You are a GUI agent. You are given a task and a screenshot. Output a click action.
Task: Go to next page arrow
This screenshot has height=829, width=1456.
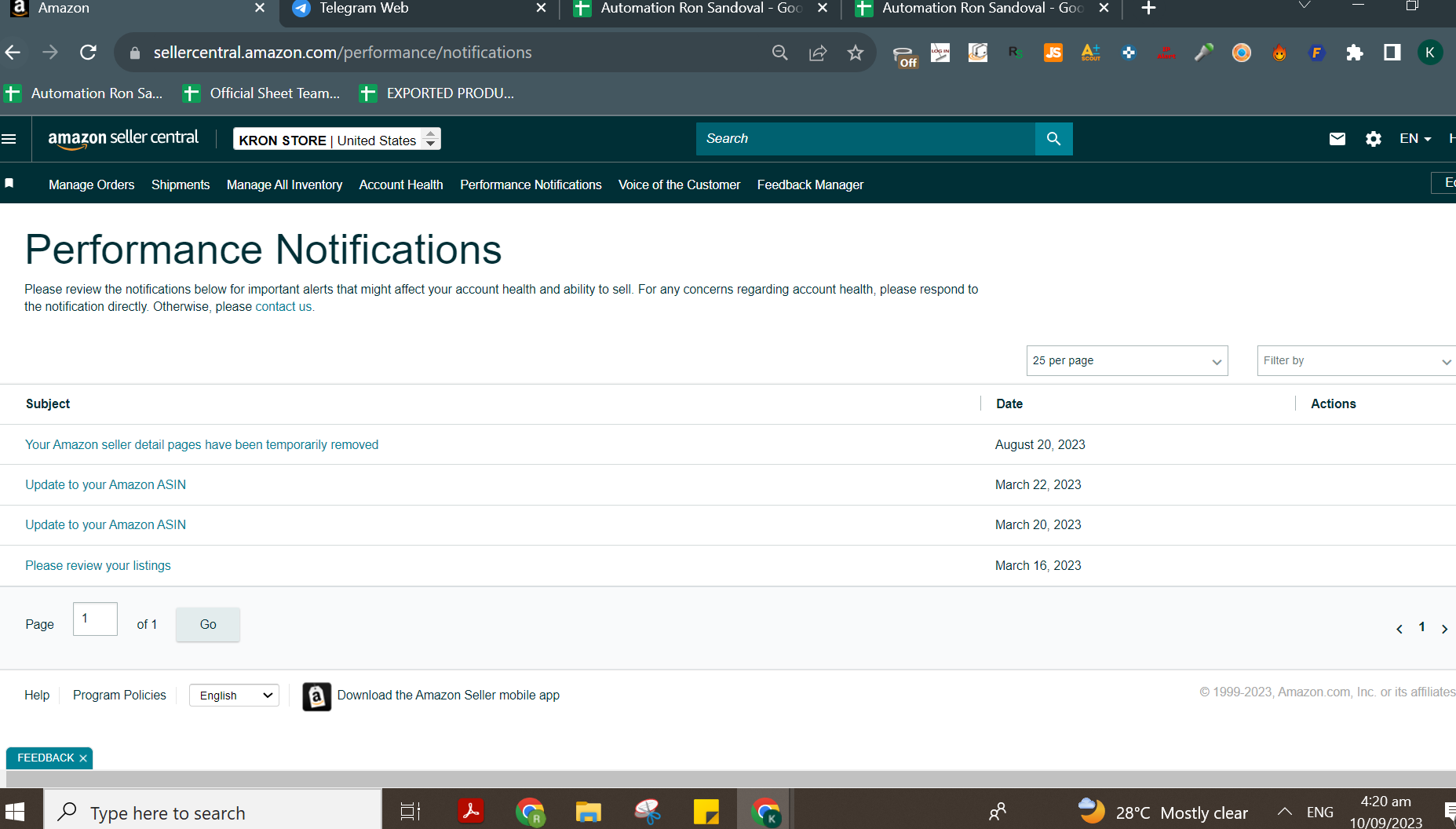(x=1444, y=629)
